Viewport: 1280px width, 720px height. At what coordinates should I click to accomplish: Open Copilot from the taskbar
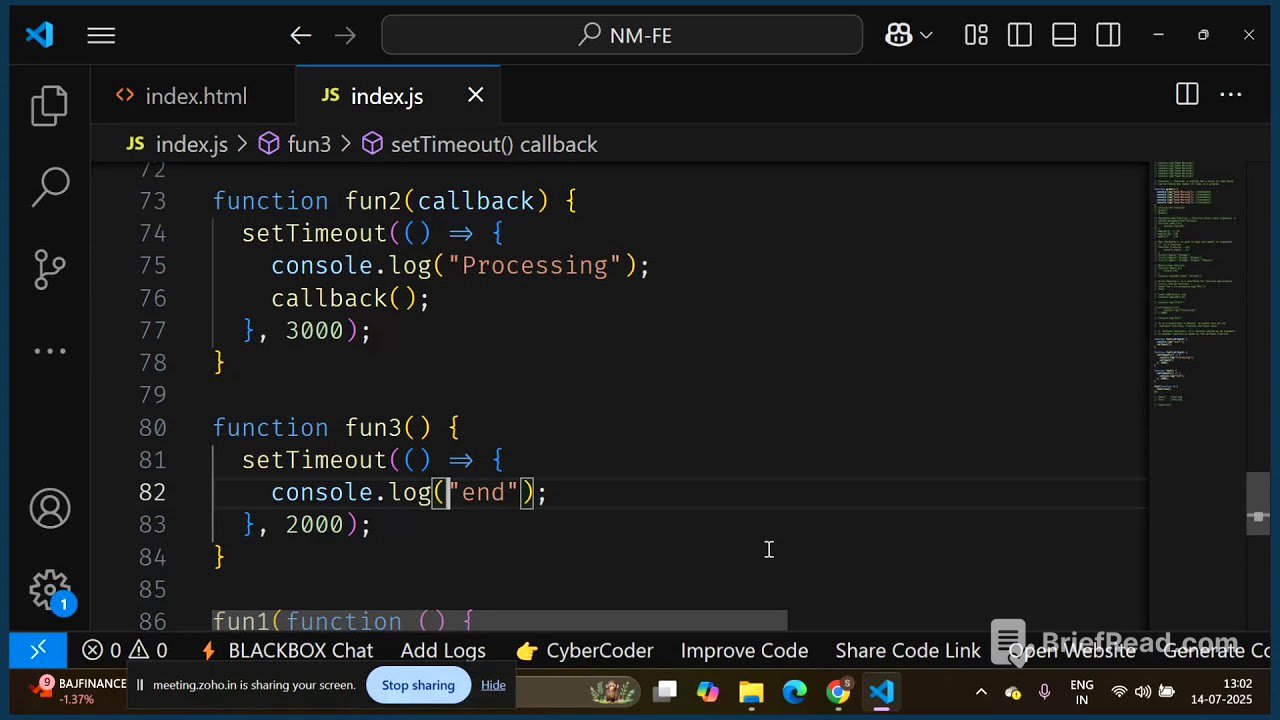coord(708,692)
